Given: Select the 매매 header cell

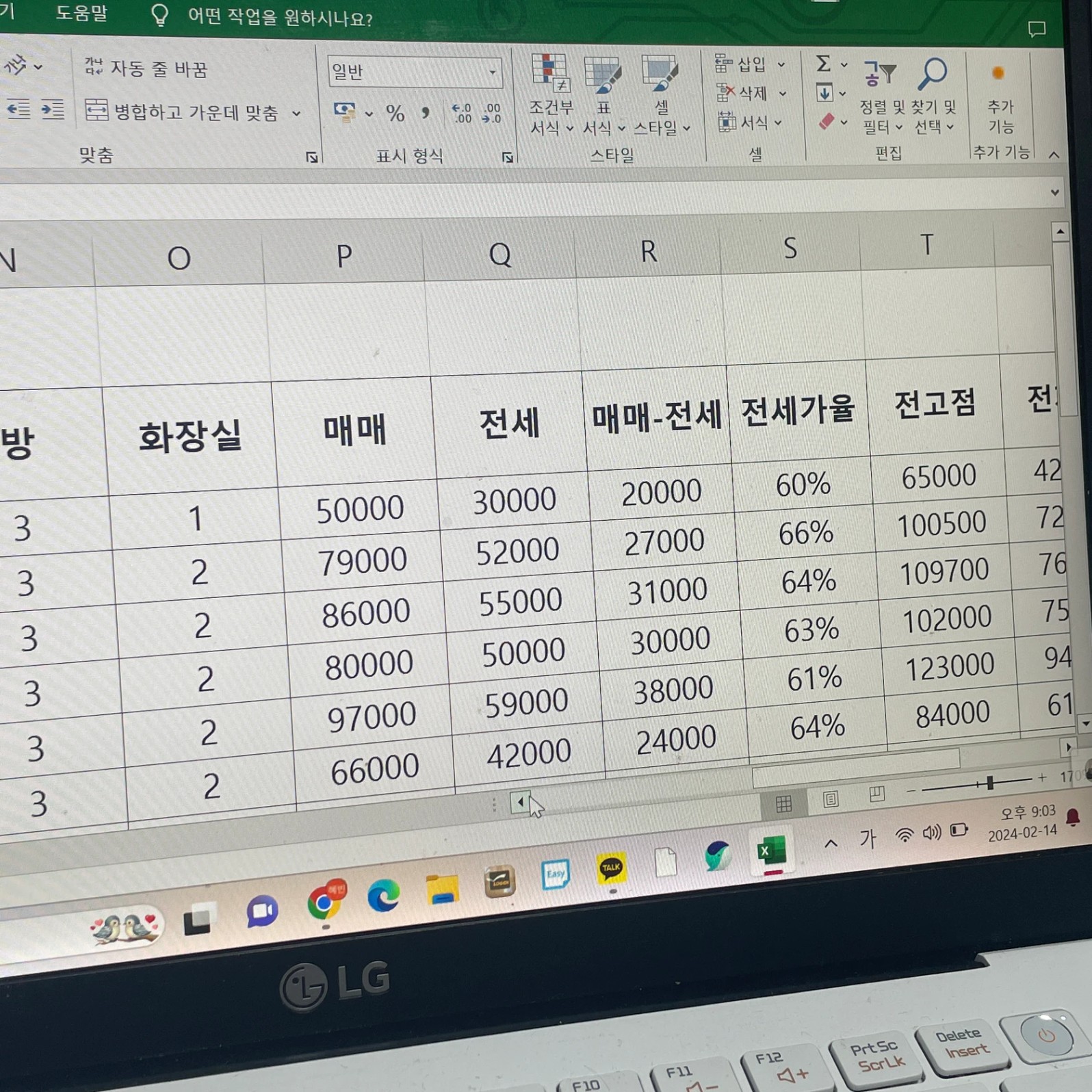Looking at the screenshot, I should (354, 430).
